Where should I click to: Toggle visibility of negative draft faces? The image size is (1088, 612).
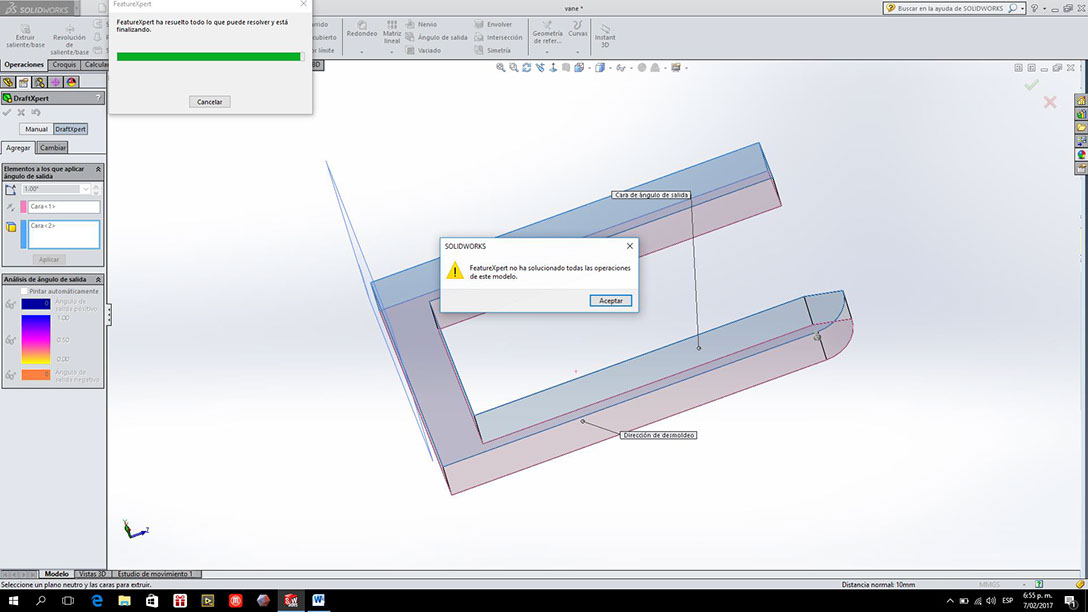10,375
